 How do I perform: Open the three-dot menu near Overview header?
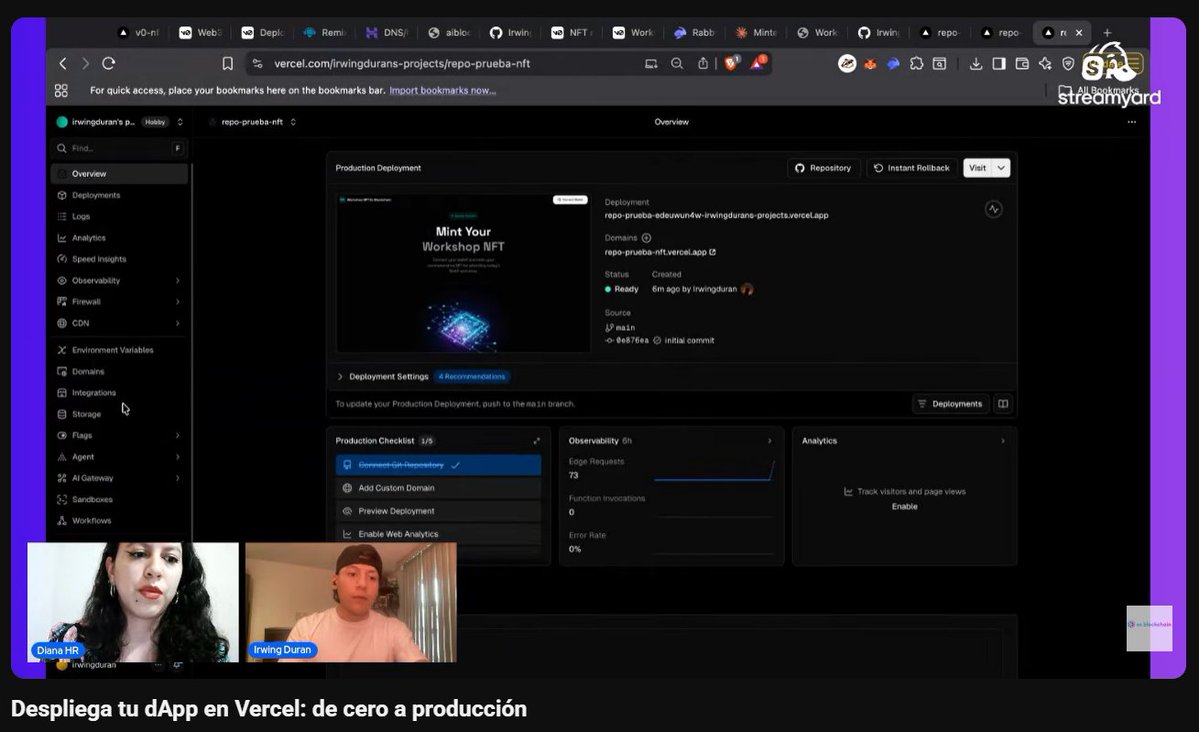(x=1132, y=122)
